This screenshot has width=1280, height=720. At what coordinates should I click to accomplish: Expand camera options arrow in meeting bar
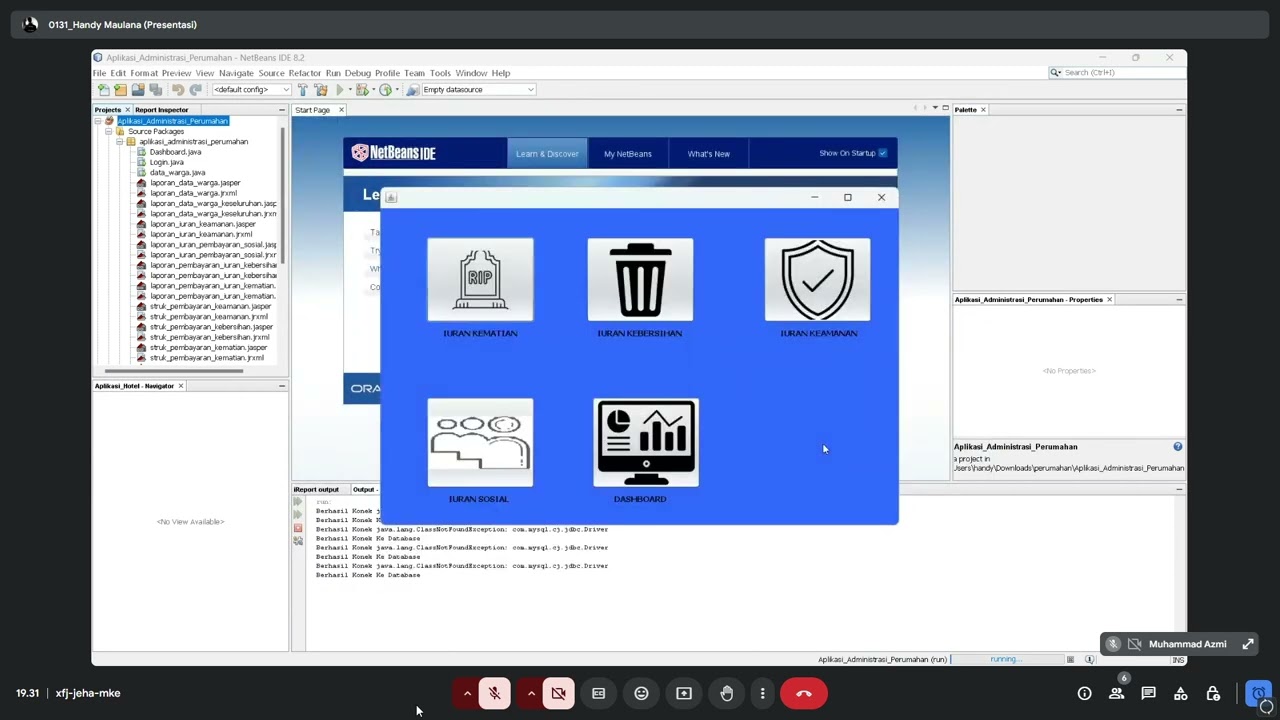531,693
